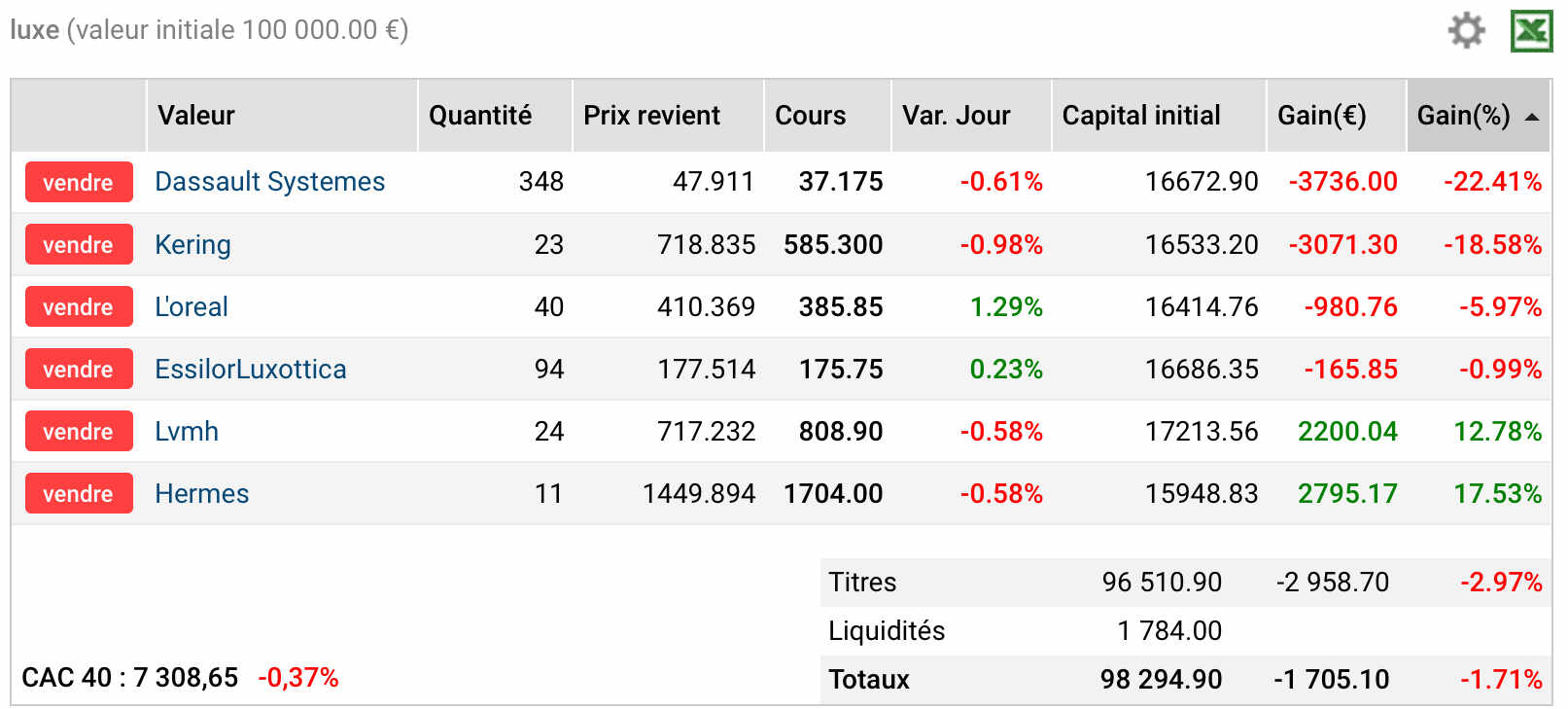Viewport: 1568px width, 709px height.
Task: Sort table by the Prix revient header
Action: pos(668,116)
